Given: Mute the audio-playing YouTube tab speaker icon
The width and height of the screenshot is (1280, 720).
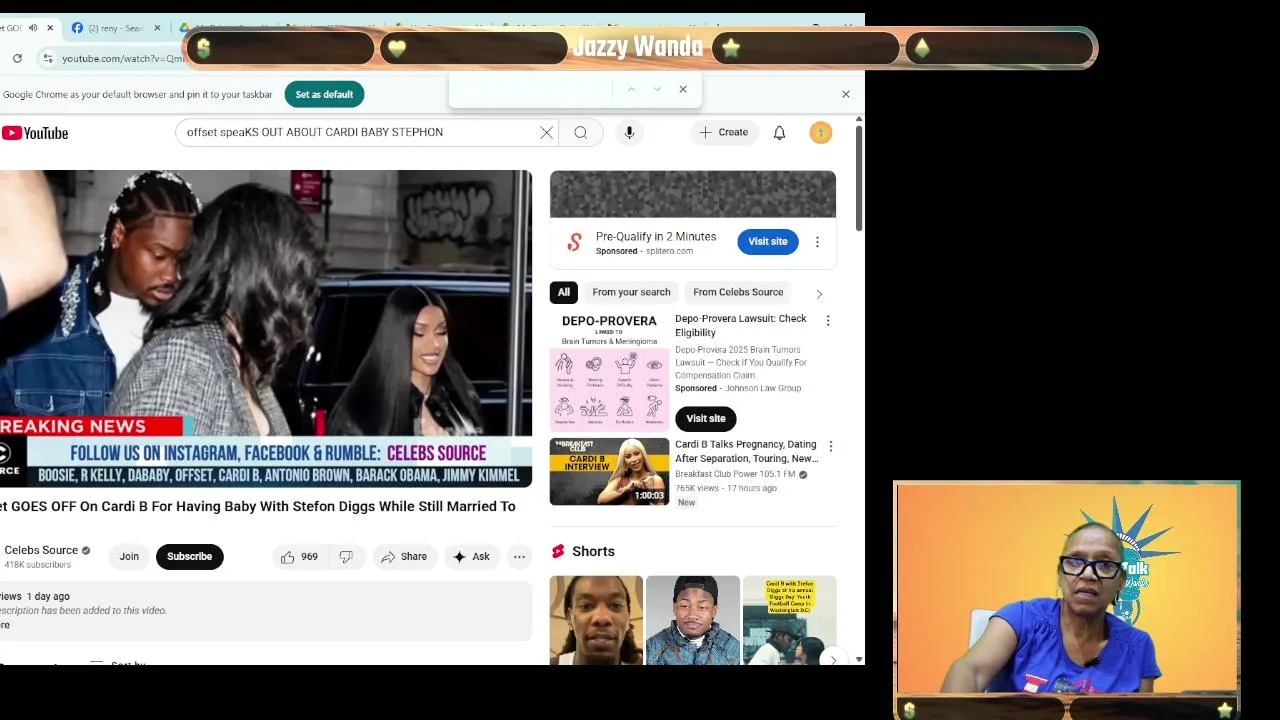Looking at the screenshot, I should coord(33,28).
